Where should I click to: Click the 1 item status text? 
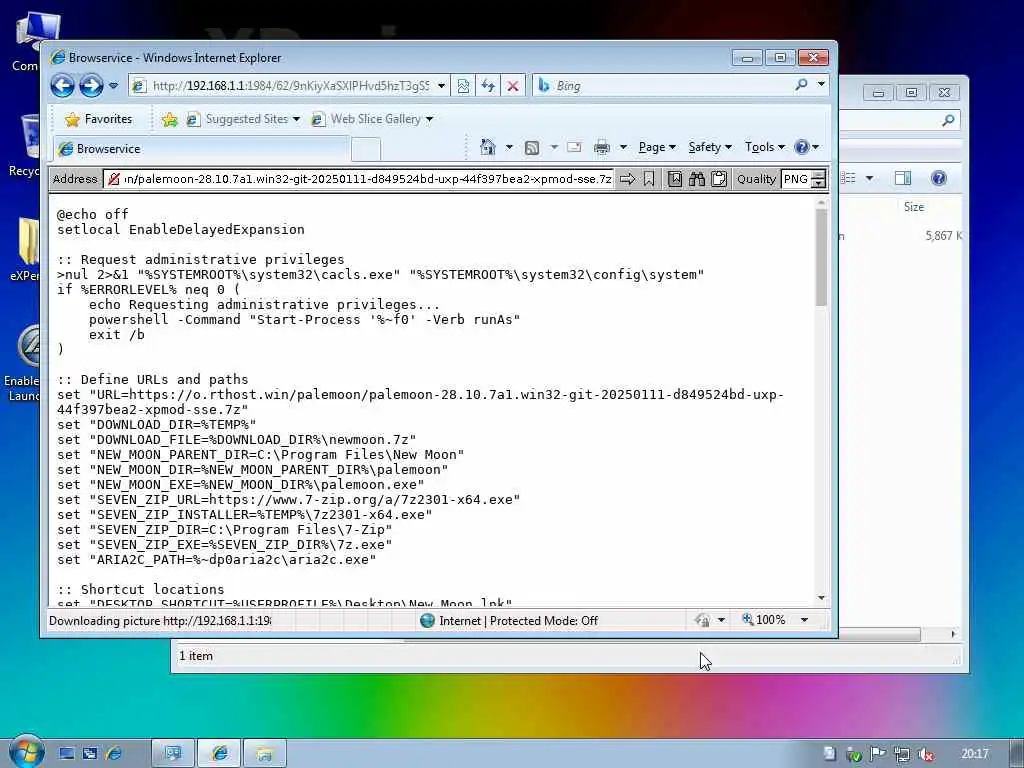tap(196, 656)
